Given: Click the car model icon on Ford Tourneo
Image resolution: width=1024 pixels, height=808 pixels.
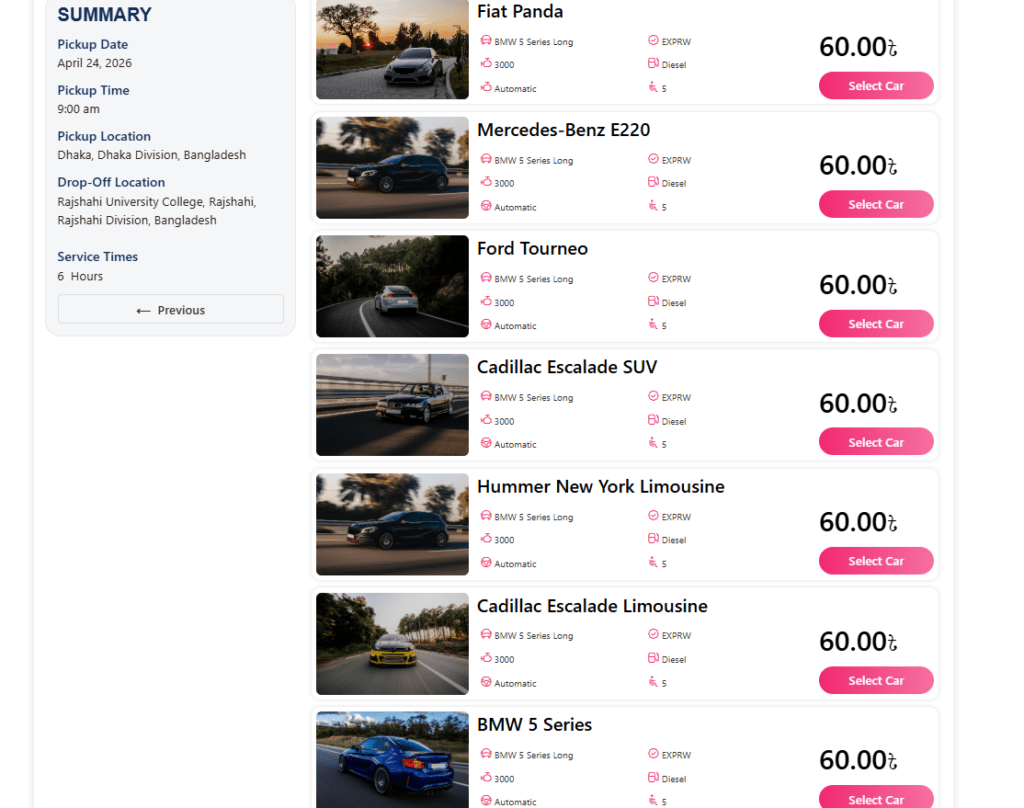Looking at the screenshot, I should coord(486,278).
